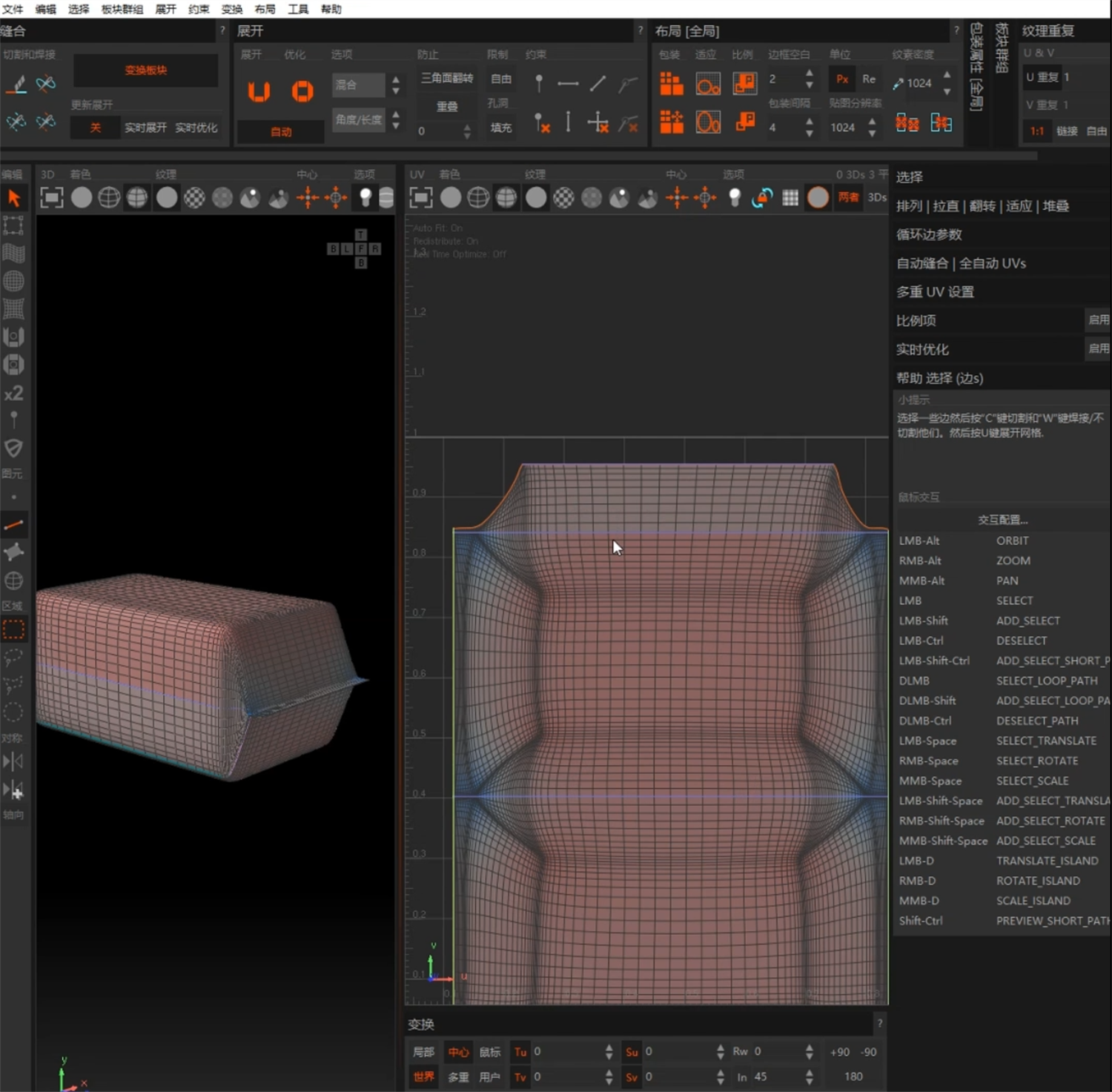
Task: Click the x2 icon in left toolbar
Action: pos(13,393)
